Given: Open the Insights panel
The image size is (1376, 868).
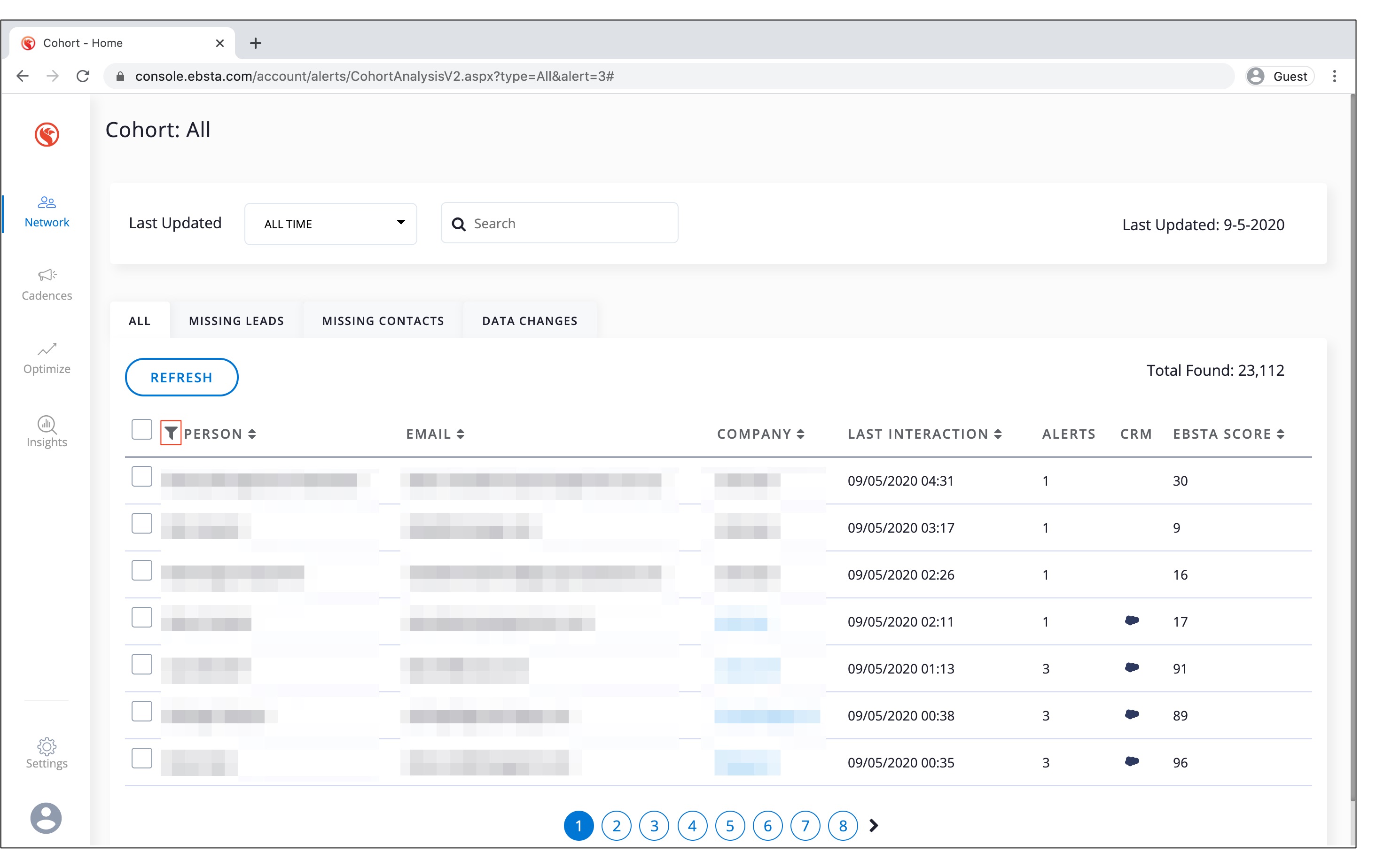Looking at the screenshot, I should point(46,431).
